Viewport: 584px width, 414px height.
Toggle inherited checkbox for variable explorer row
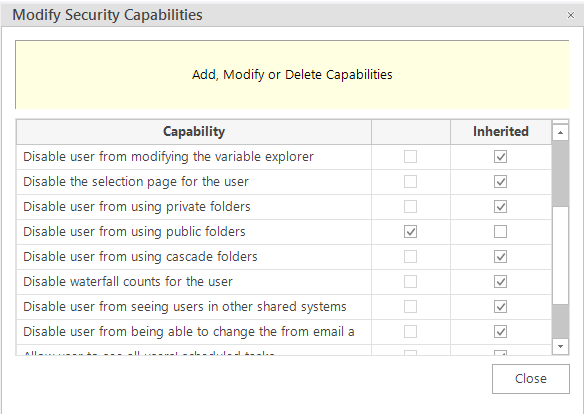500,157
